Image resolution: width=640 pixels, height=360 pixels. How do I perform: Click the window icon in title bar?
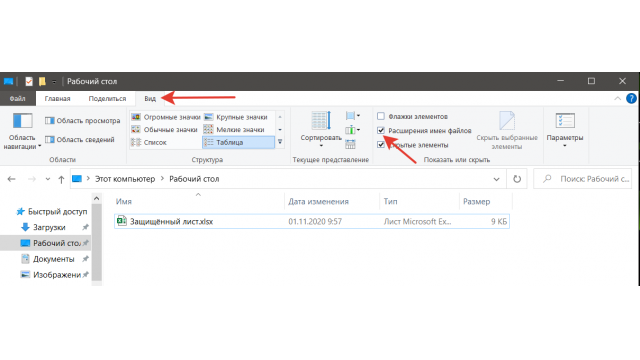[8, 81]
